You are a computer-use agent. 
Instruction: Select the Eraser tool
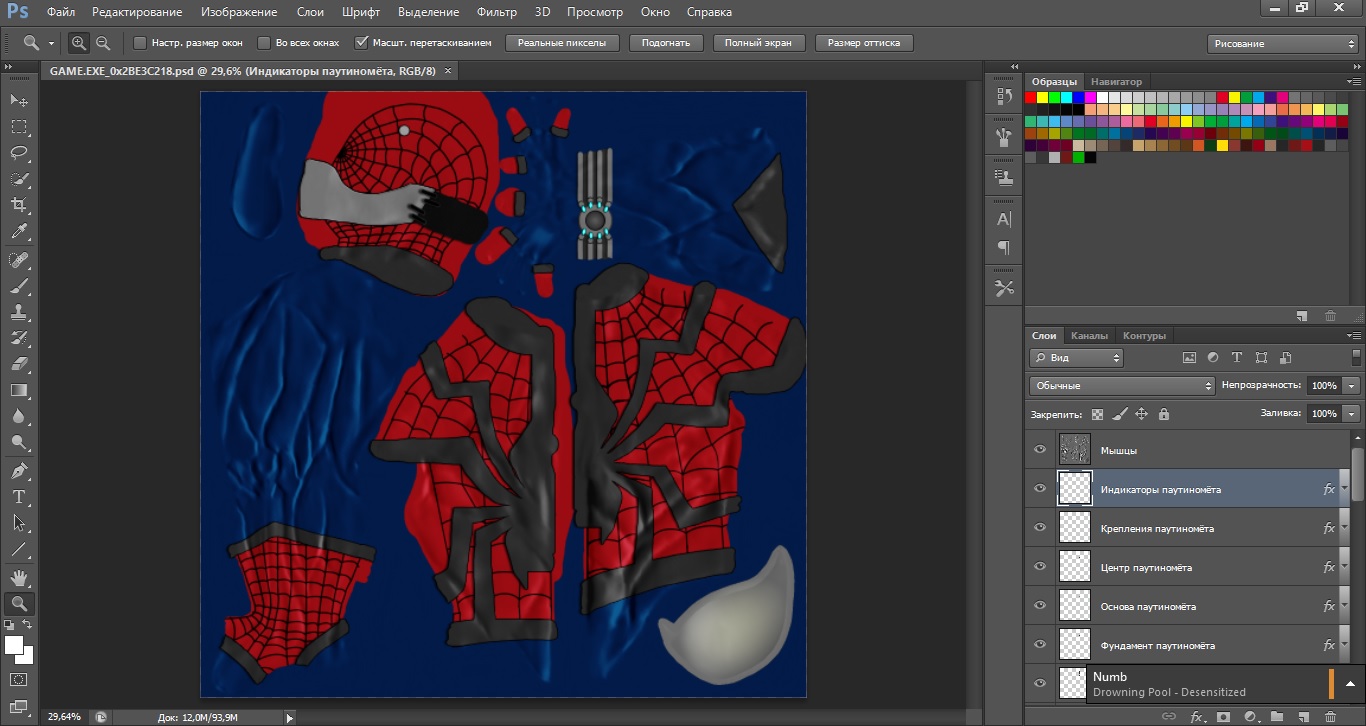coord(19,364)
